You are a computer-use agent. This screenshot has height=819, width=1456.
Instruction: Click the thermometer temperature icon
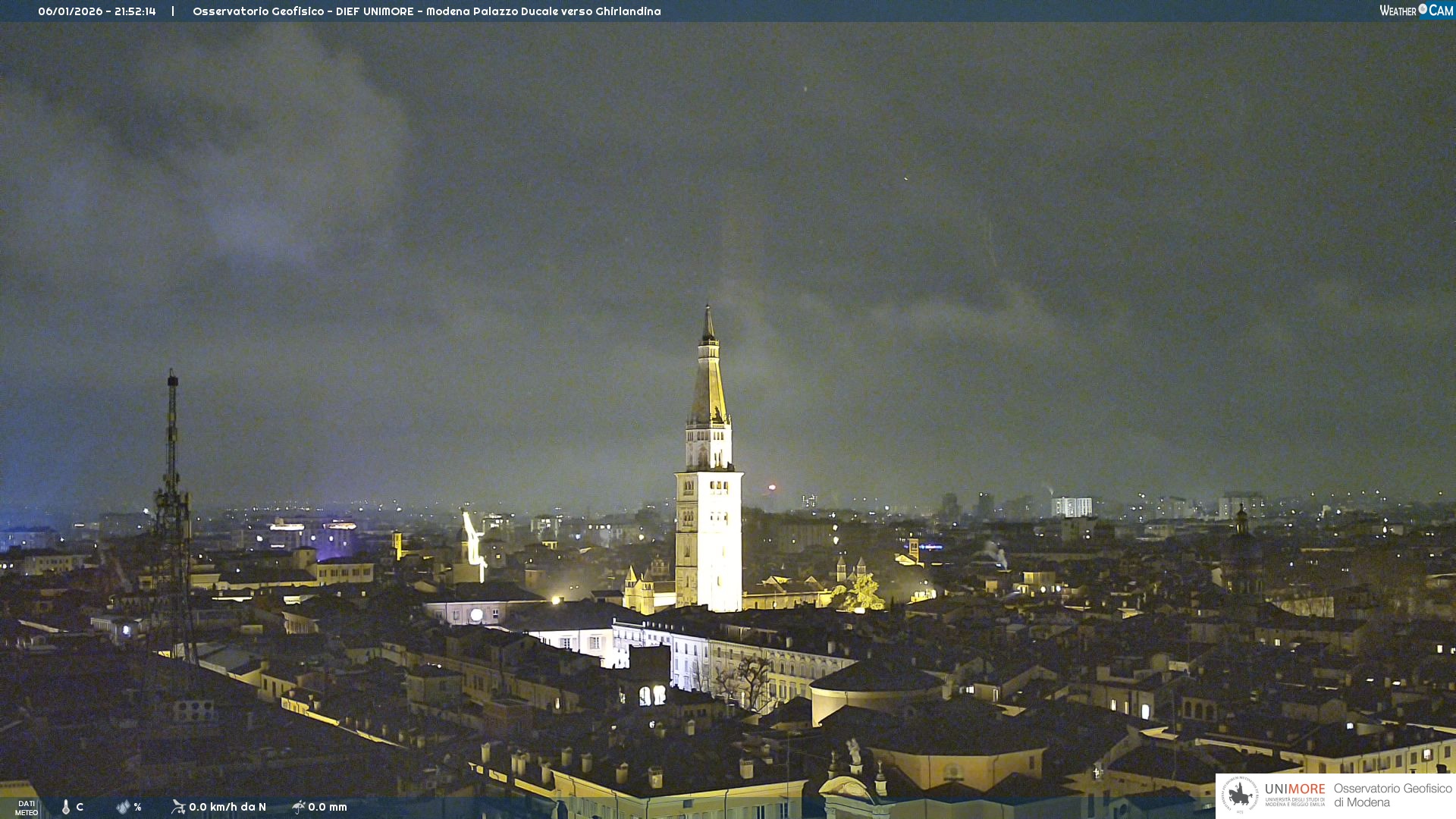coord(66,807)
